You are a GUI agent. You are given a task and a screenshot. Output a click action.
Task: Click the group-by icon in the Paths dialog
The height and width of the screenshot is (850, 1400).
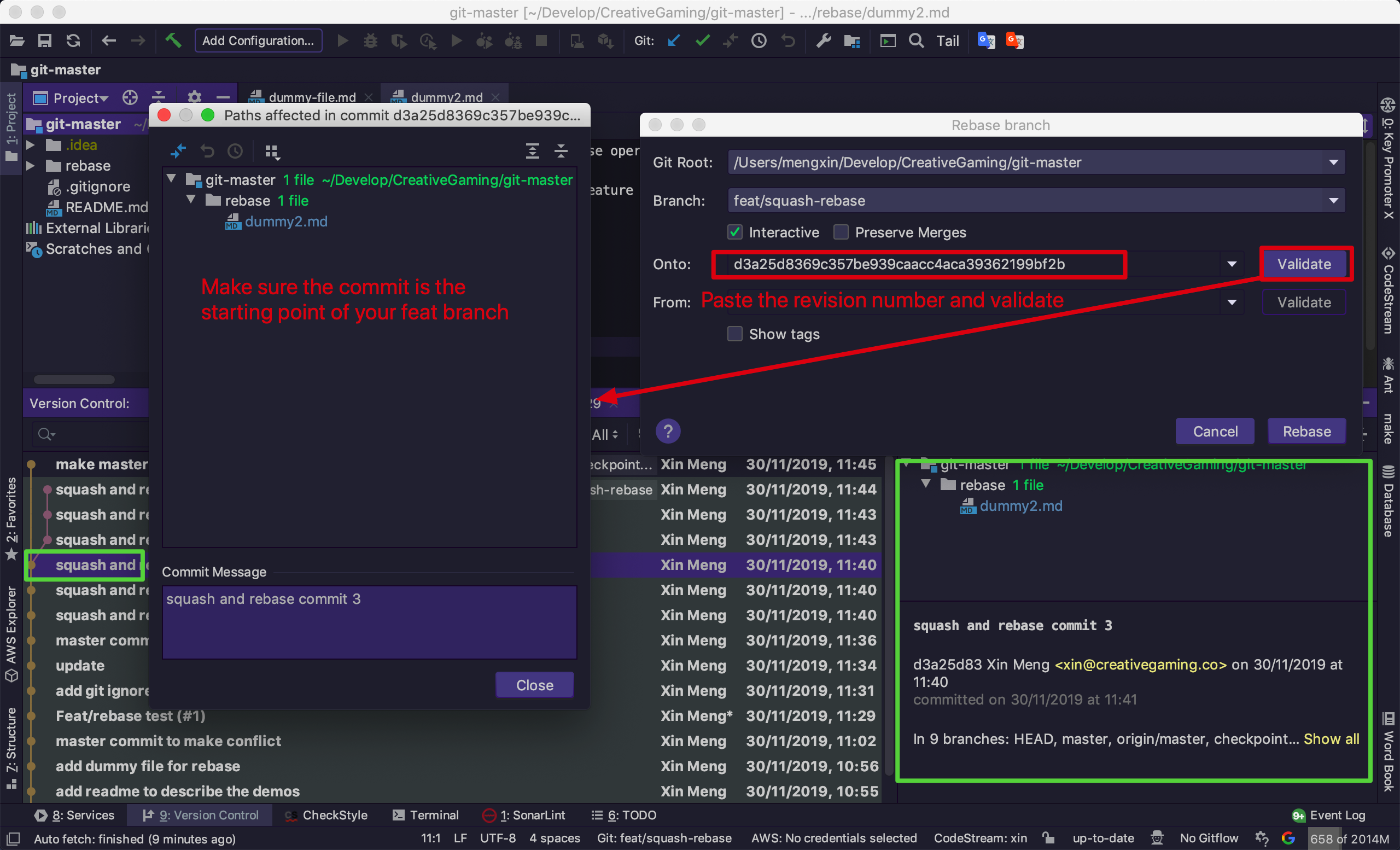[x=272, y=151]
